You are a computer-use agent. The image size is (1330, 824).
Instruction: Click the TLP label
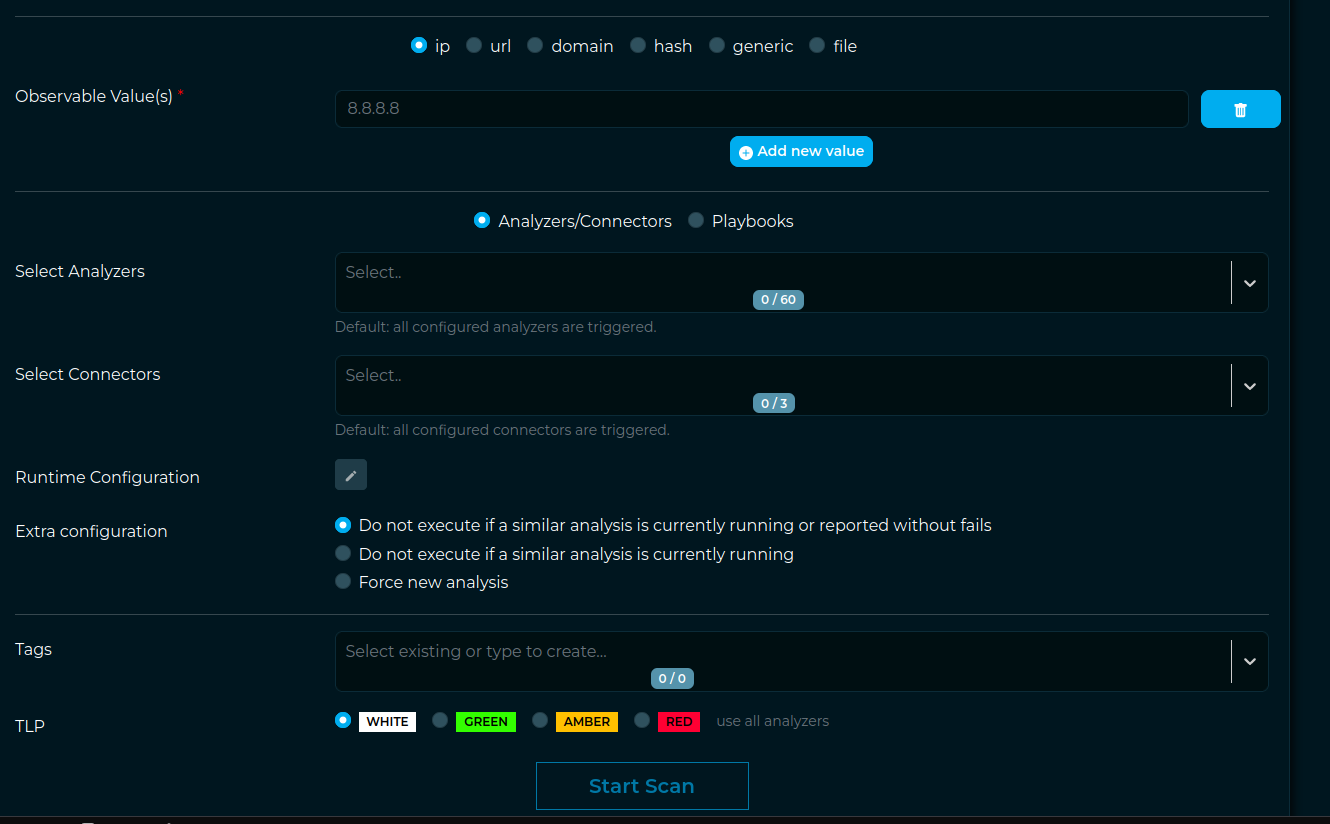(x=30, y=726)
